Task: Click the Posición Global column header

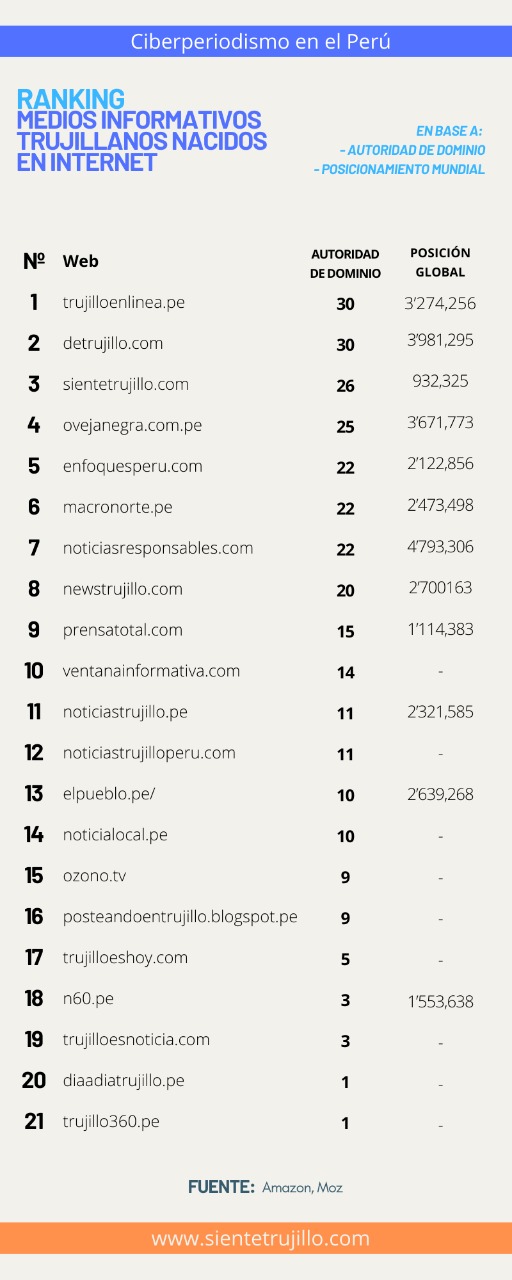Action: (440, 262)
